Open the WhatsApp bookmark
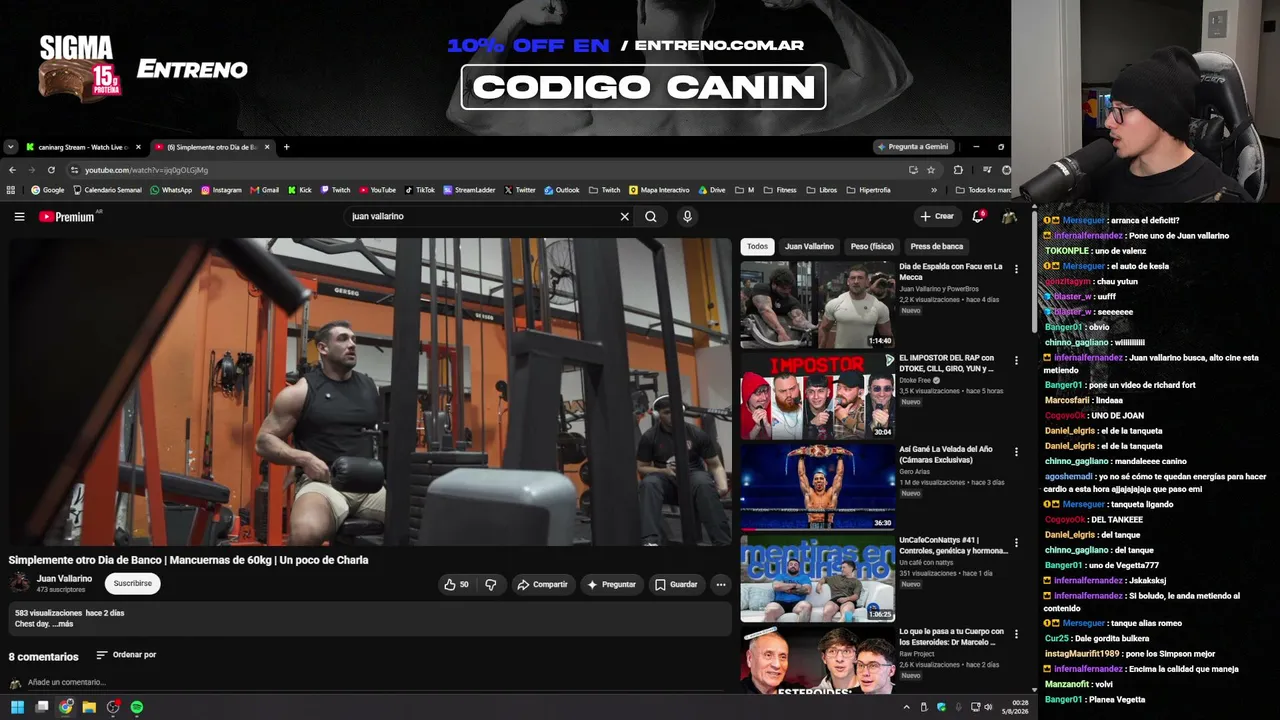The image size is (1280, 720). (171, 190)
